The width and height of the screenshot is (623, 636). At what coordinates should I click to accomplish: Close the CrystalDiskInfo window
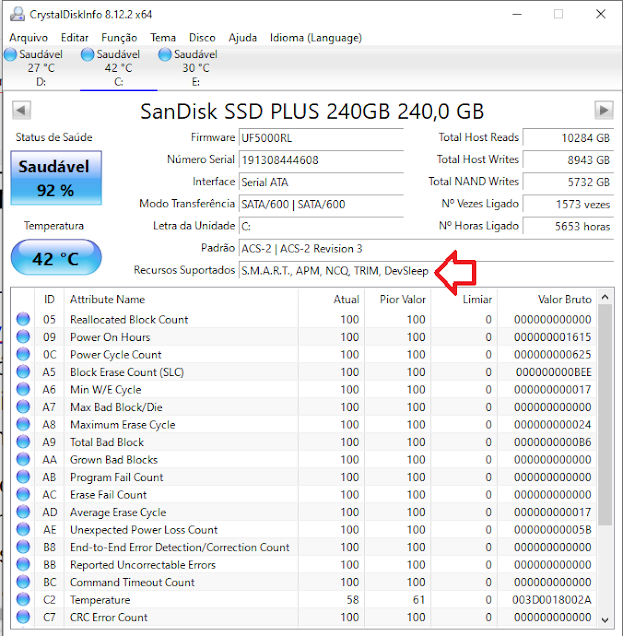pyautogui.click(x=601, y=14)
